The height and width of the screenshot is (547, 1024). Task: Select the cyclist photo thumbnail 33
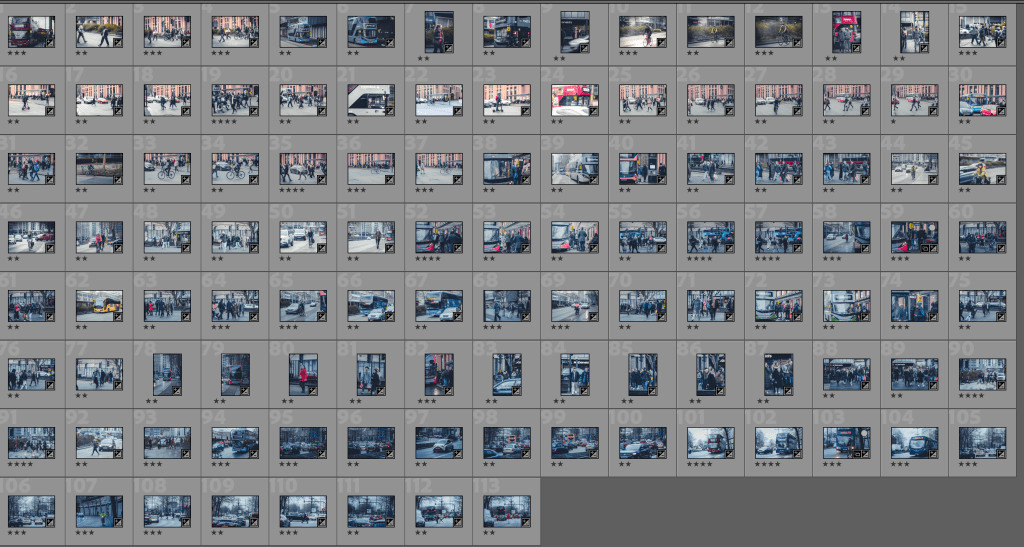coord(167,168)
